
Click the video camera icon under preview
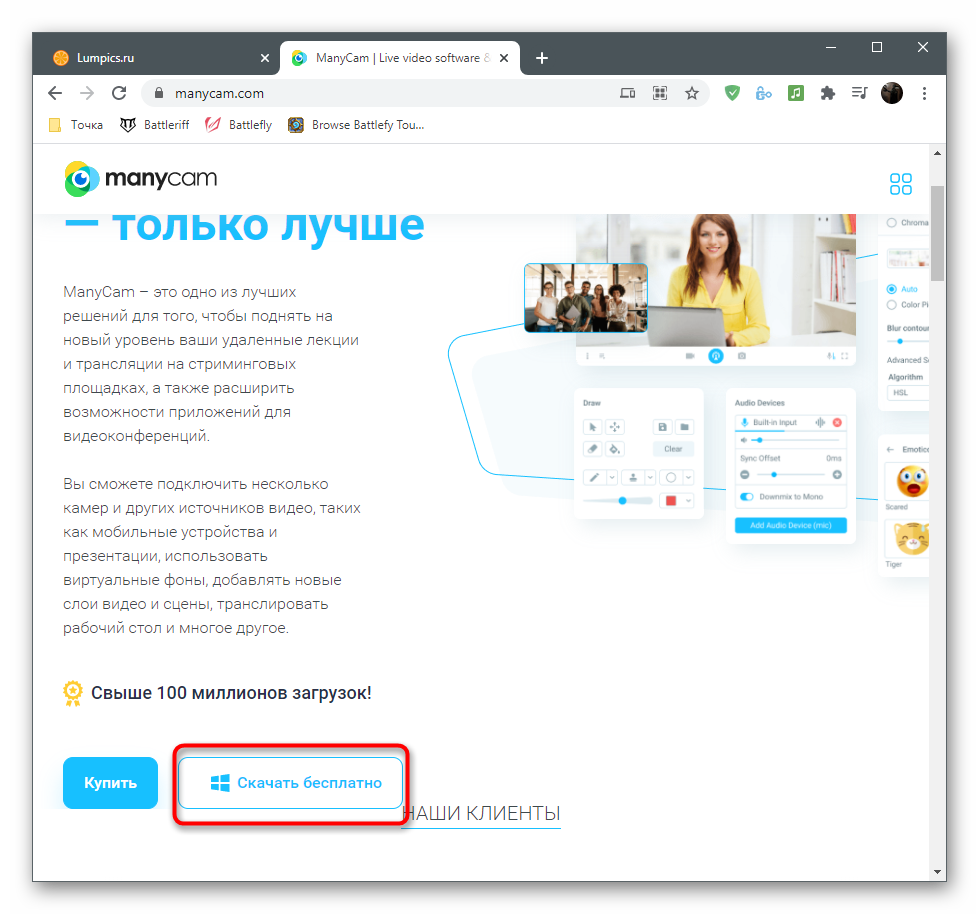coord(690,356)
